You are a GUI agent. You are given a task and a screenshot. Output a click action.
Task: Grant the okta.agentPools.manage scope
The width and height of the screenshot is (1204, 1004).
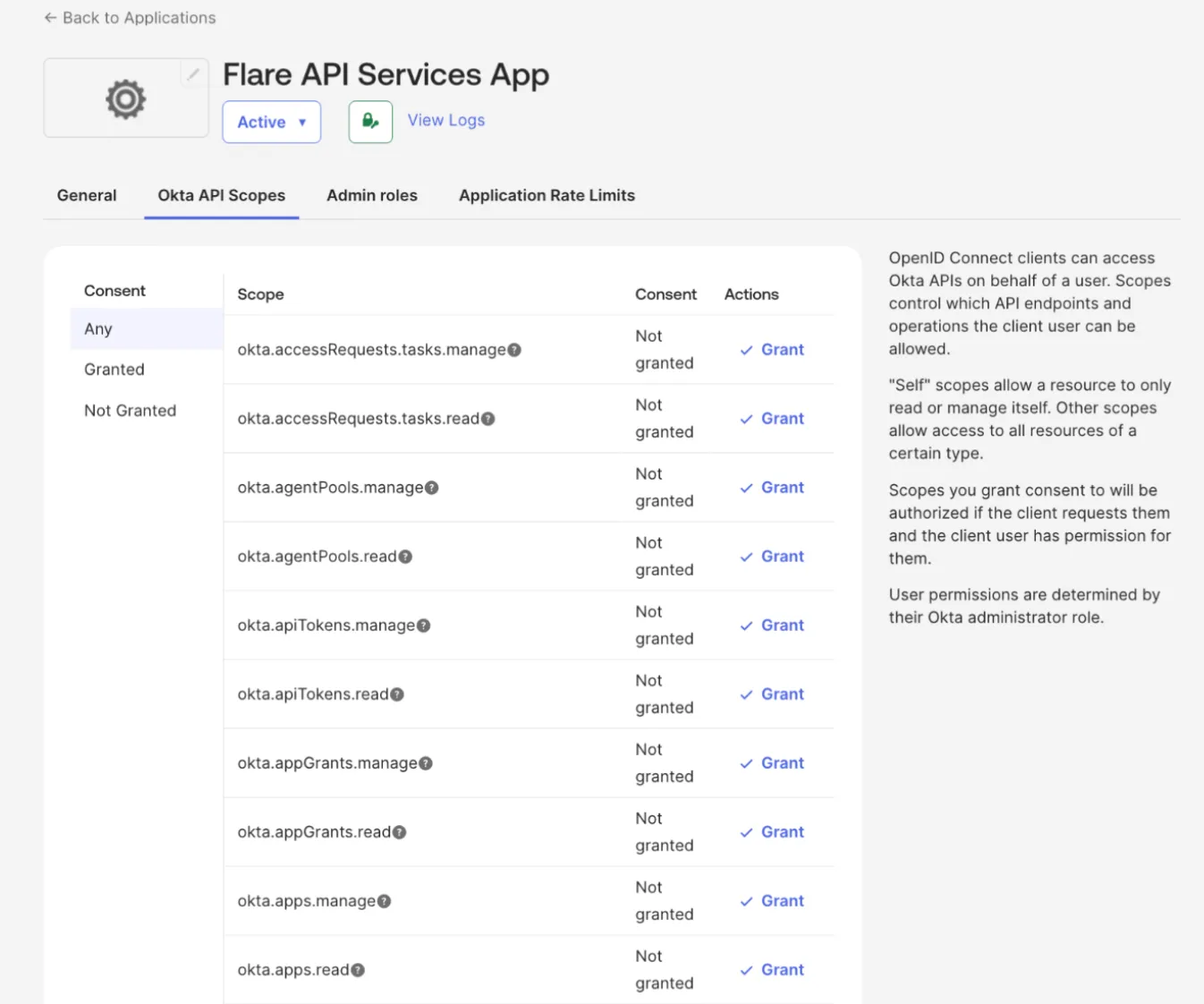coord(772,488)
